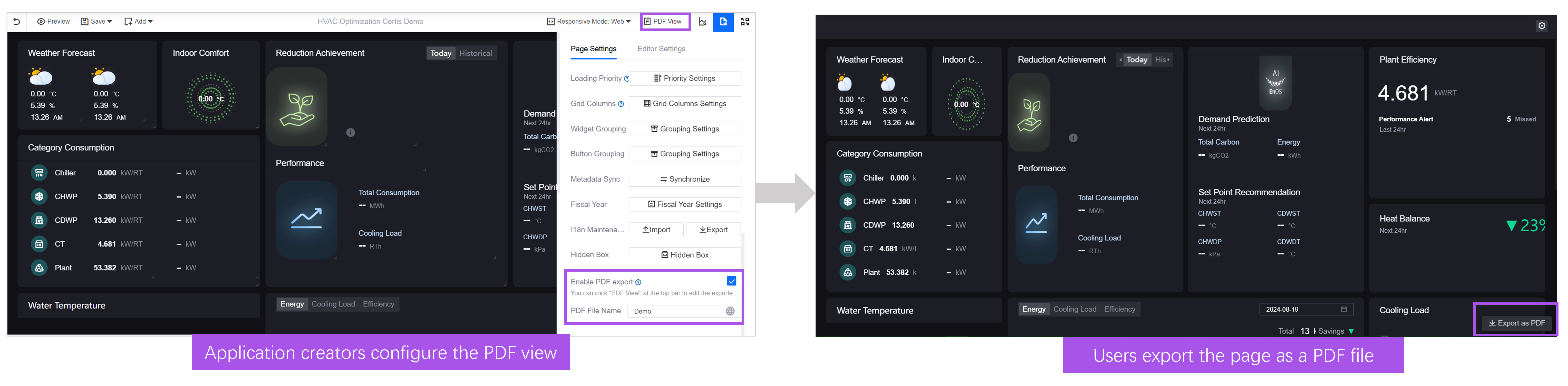1568x386 pixels.
Task: Uncheck the Enable PDF export checkbox
Action: [x=731, y=281]
